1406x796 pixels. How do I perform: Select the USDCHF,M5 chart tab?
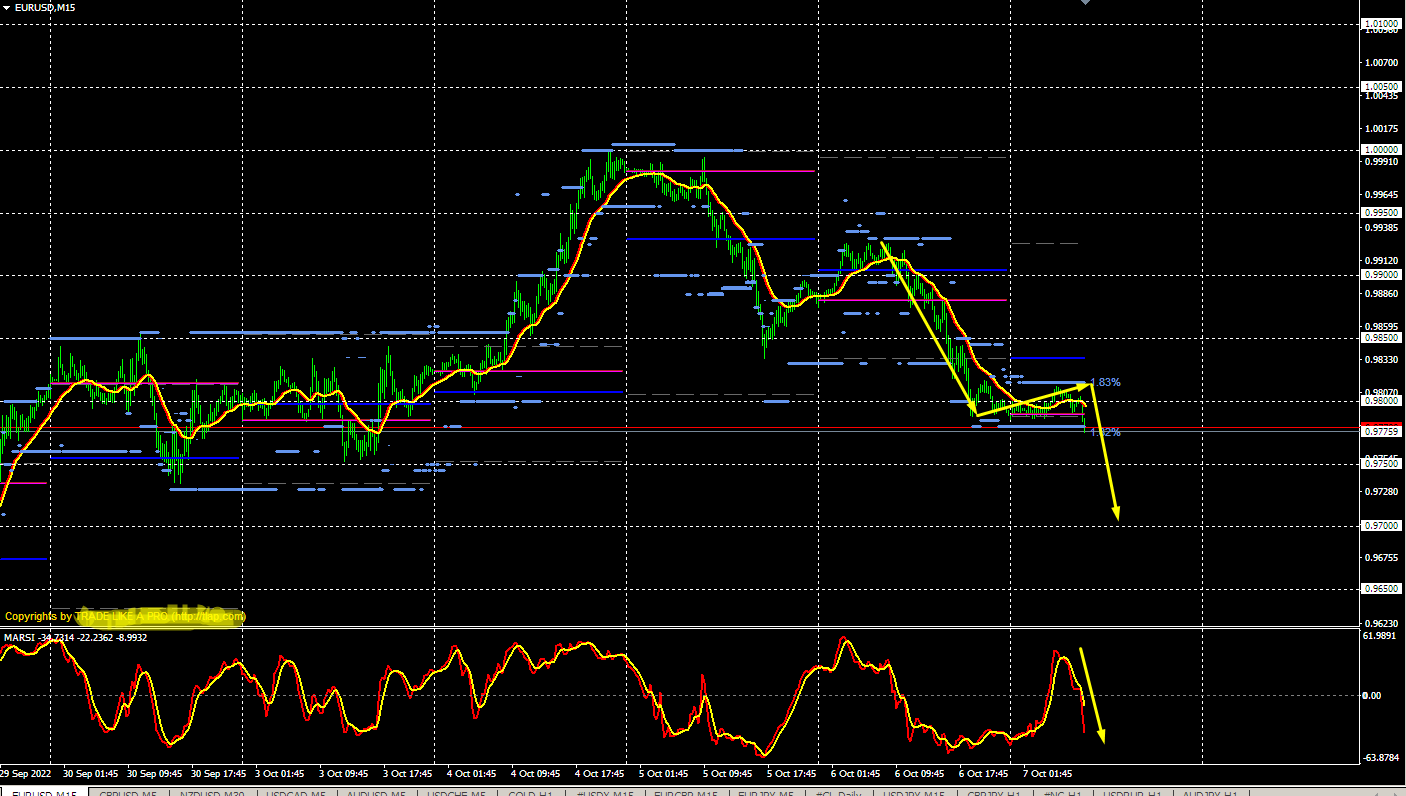click(x=456, y=793)
